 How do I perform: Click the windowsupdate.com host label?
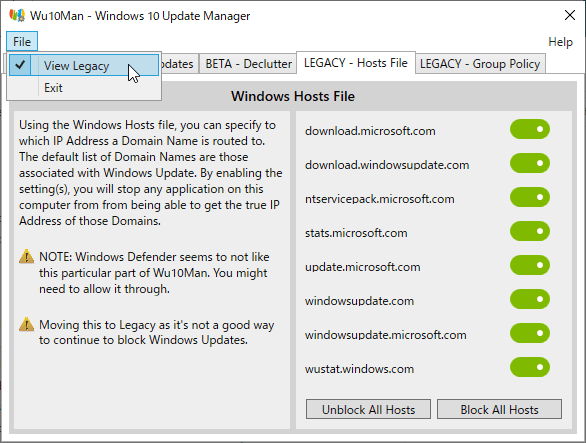point(359,301)
